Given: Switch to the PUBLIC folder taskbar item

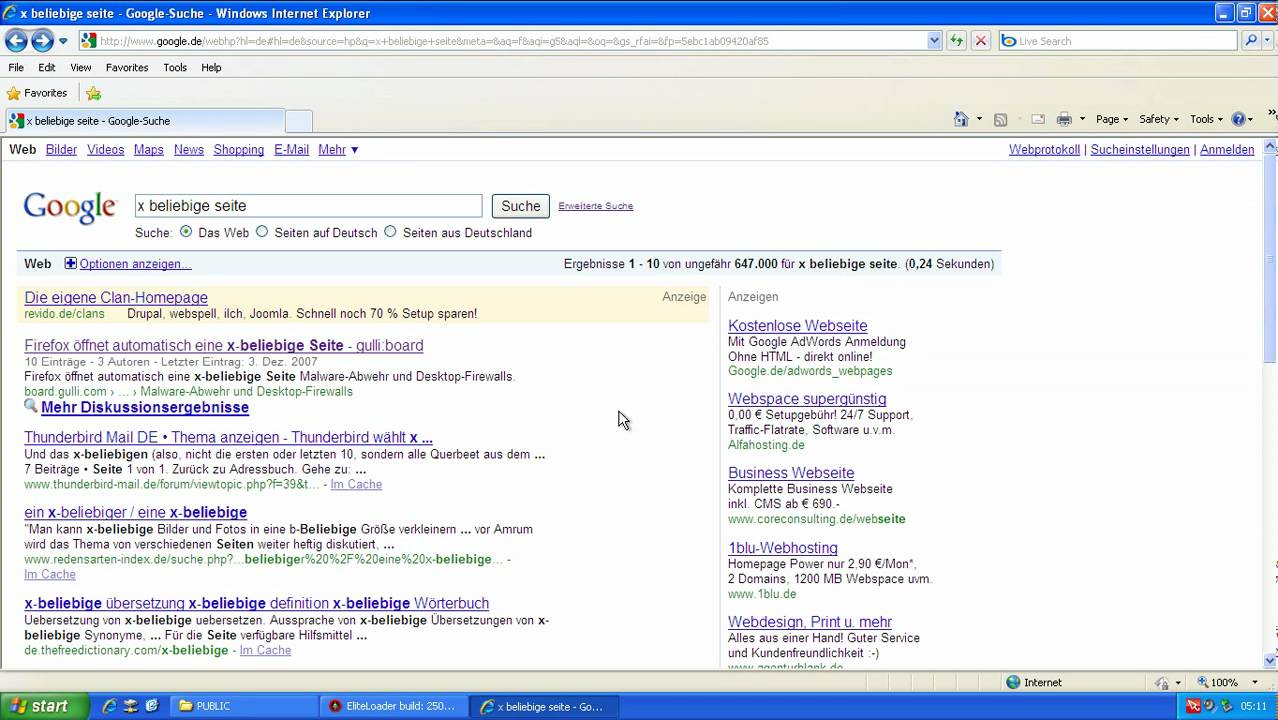Looking at the screenshot, I should pos(242,706).
